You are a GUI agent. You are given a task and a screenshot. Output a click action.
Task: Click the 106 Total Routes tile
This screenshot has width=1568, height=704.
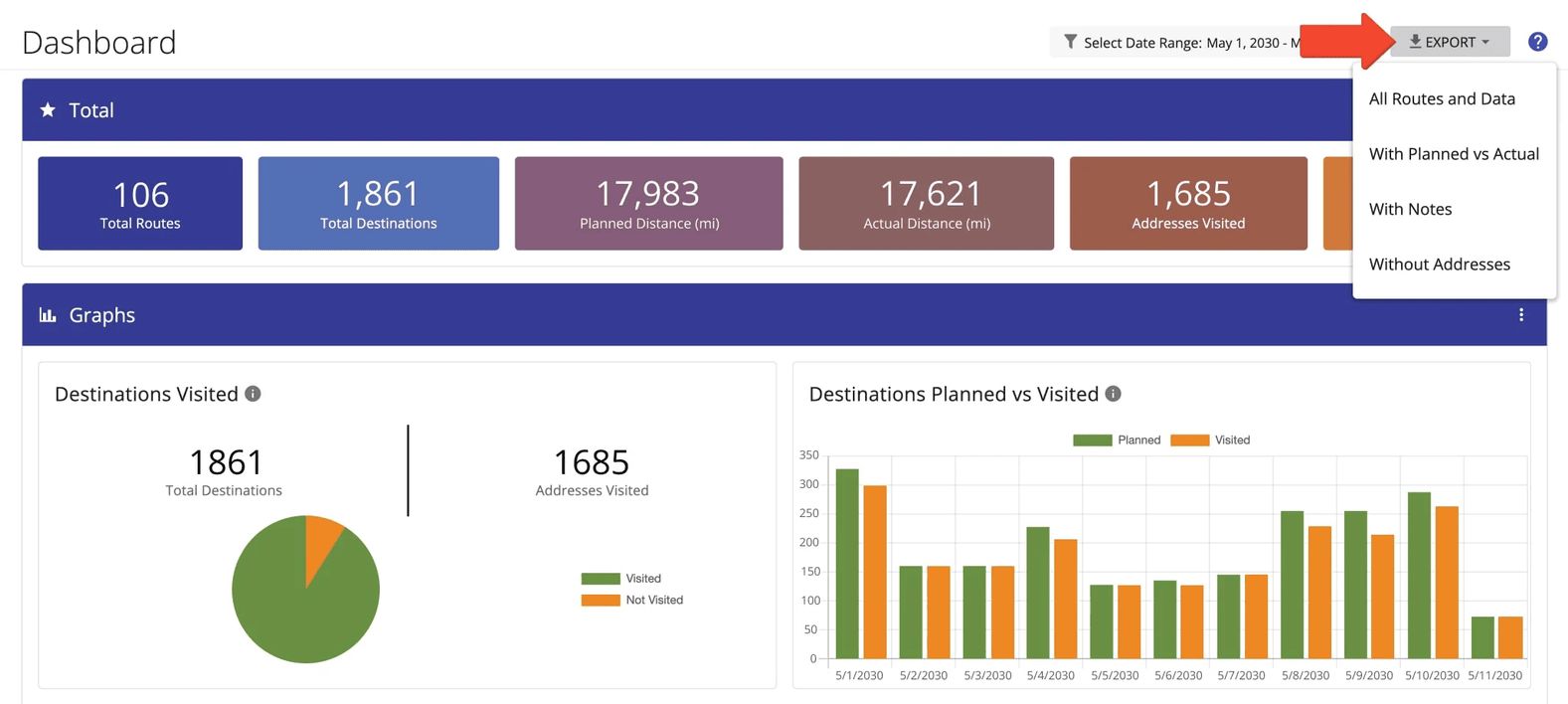pos(140,203)
